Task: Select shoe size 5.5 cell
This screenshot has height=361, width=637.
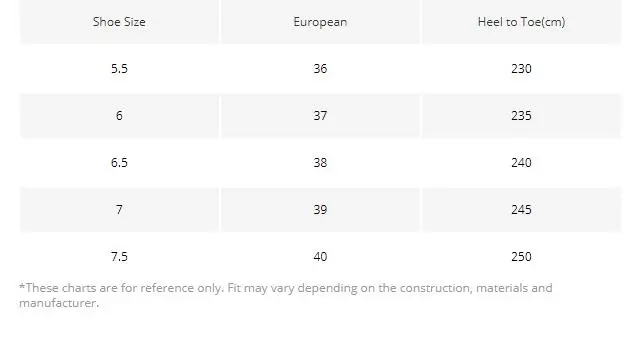Action: click(119, 69)
